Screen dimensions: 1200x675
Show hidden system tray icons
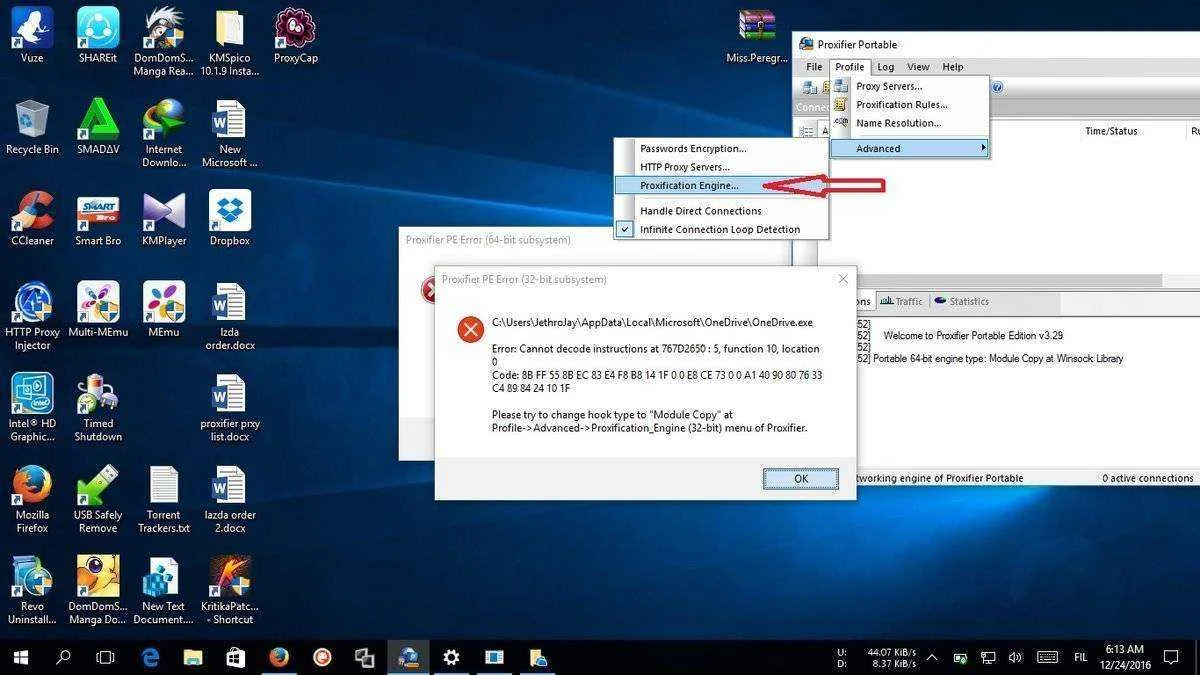[932, 657]
